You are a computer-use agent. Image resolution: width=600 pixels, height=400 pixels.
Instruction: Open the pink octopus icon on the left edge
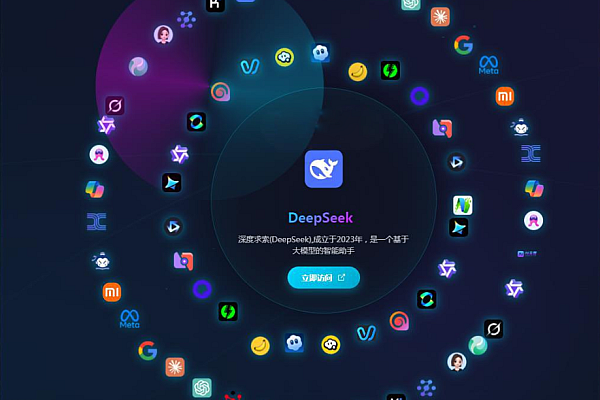point(99,155)
